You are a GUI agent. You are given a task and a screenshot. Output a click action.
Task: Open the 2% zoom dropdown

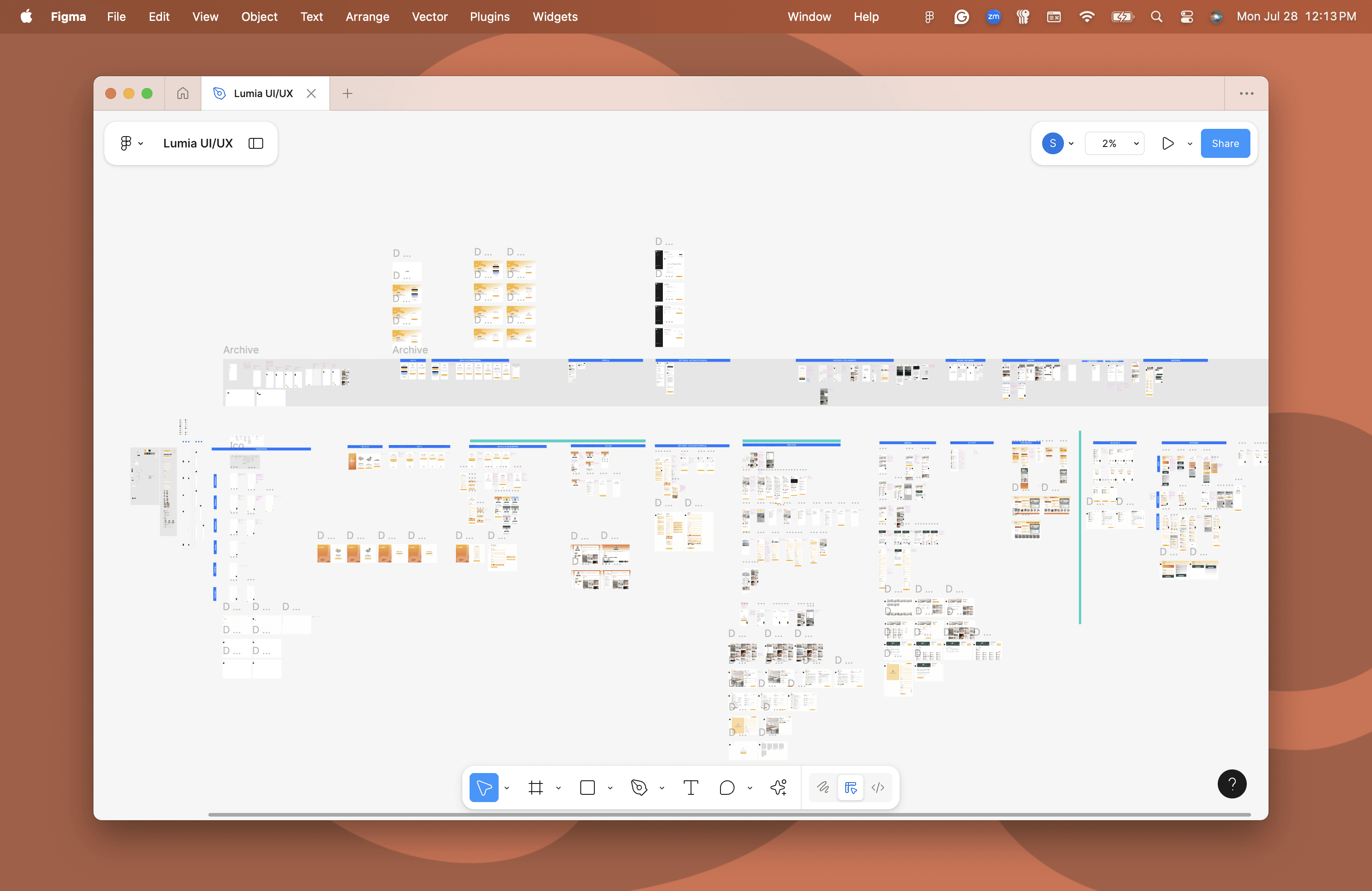pos(1114,143)
